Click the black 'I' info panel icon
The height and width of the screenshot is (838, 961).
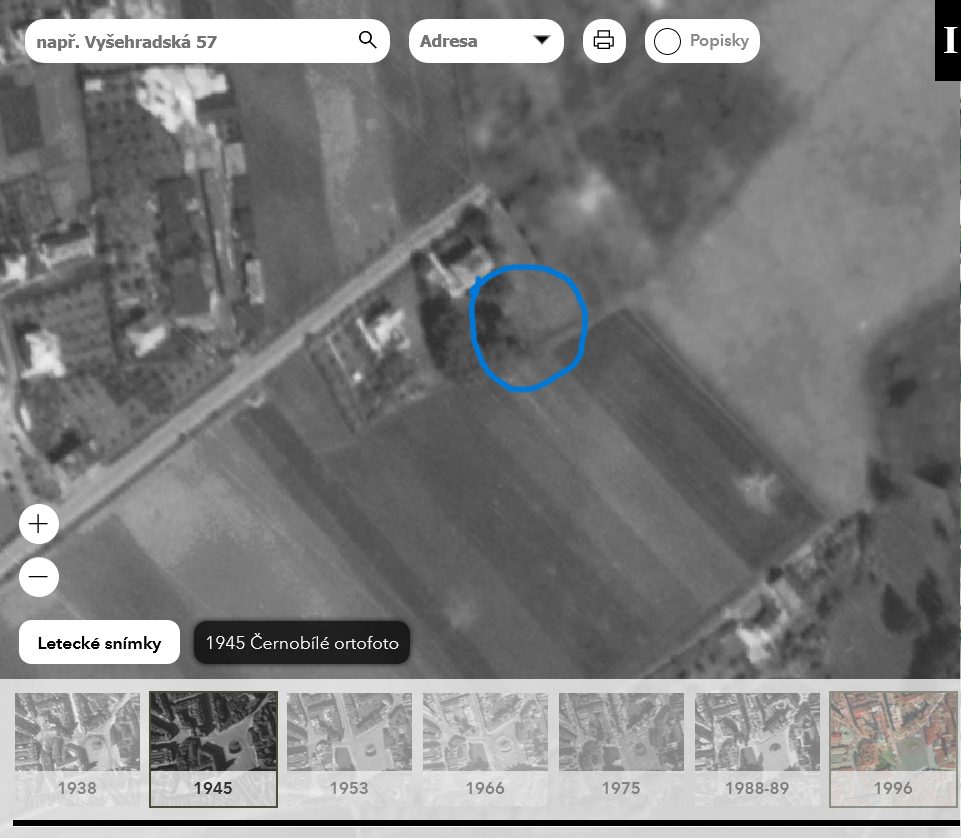click(x=948, y=41)
